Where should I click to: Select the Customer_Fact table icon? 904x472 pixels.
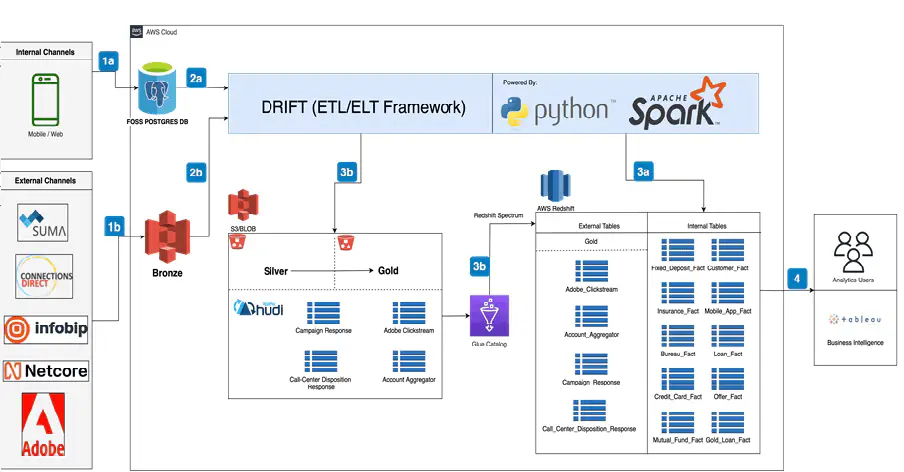coord(728,250)
